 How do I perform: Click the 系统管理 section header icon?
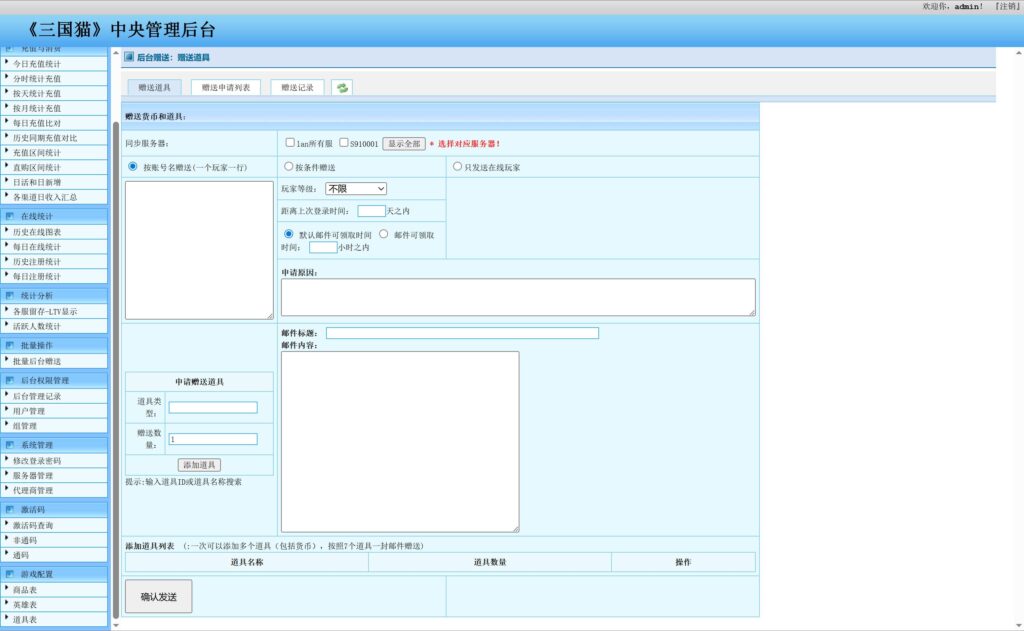click(x=10, y=445)
